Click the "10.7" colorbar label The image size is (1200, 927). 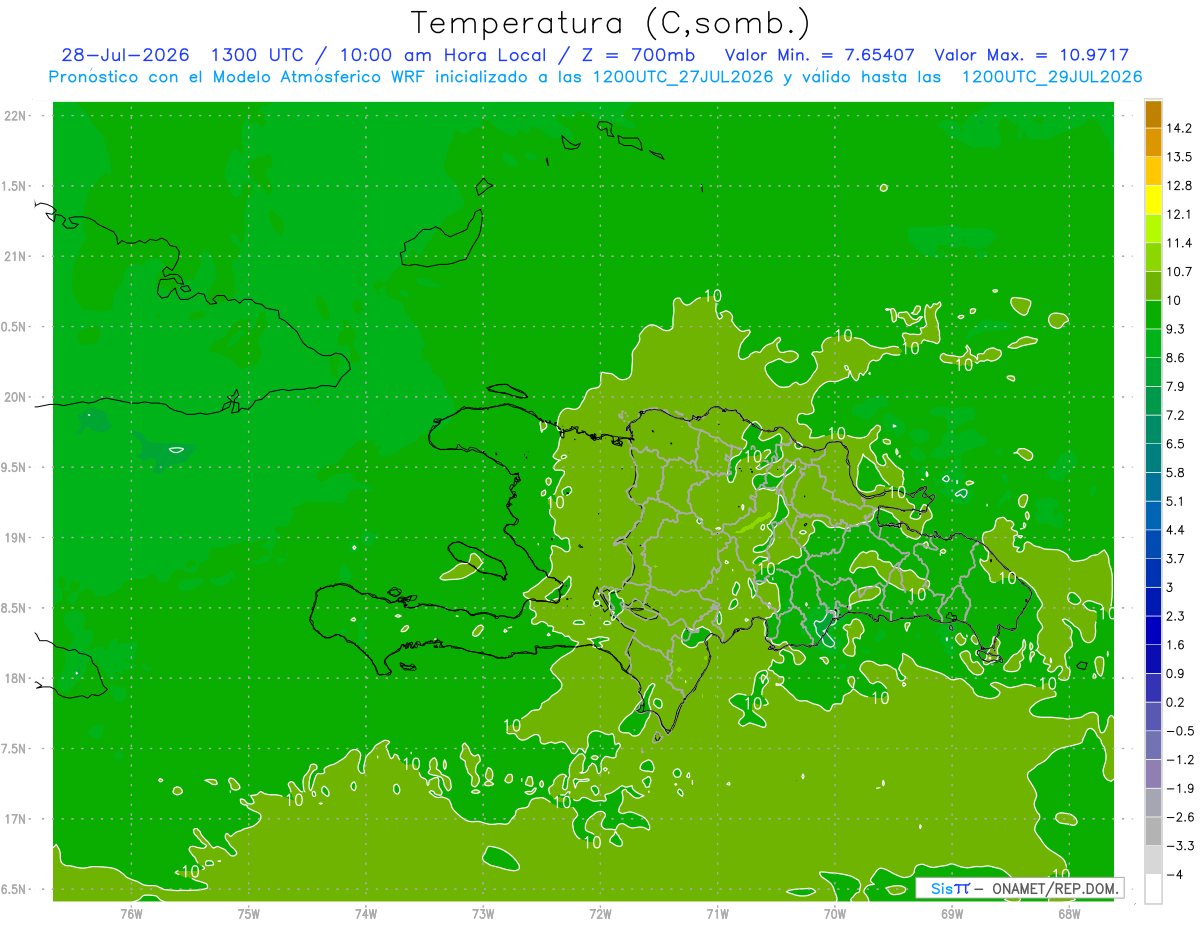pos(1179,272)
